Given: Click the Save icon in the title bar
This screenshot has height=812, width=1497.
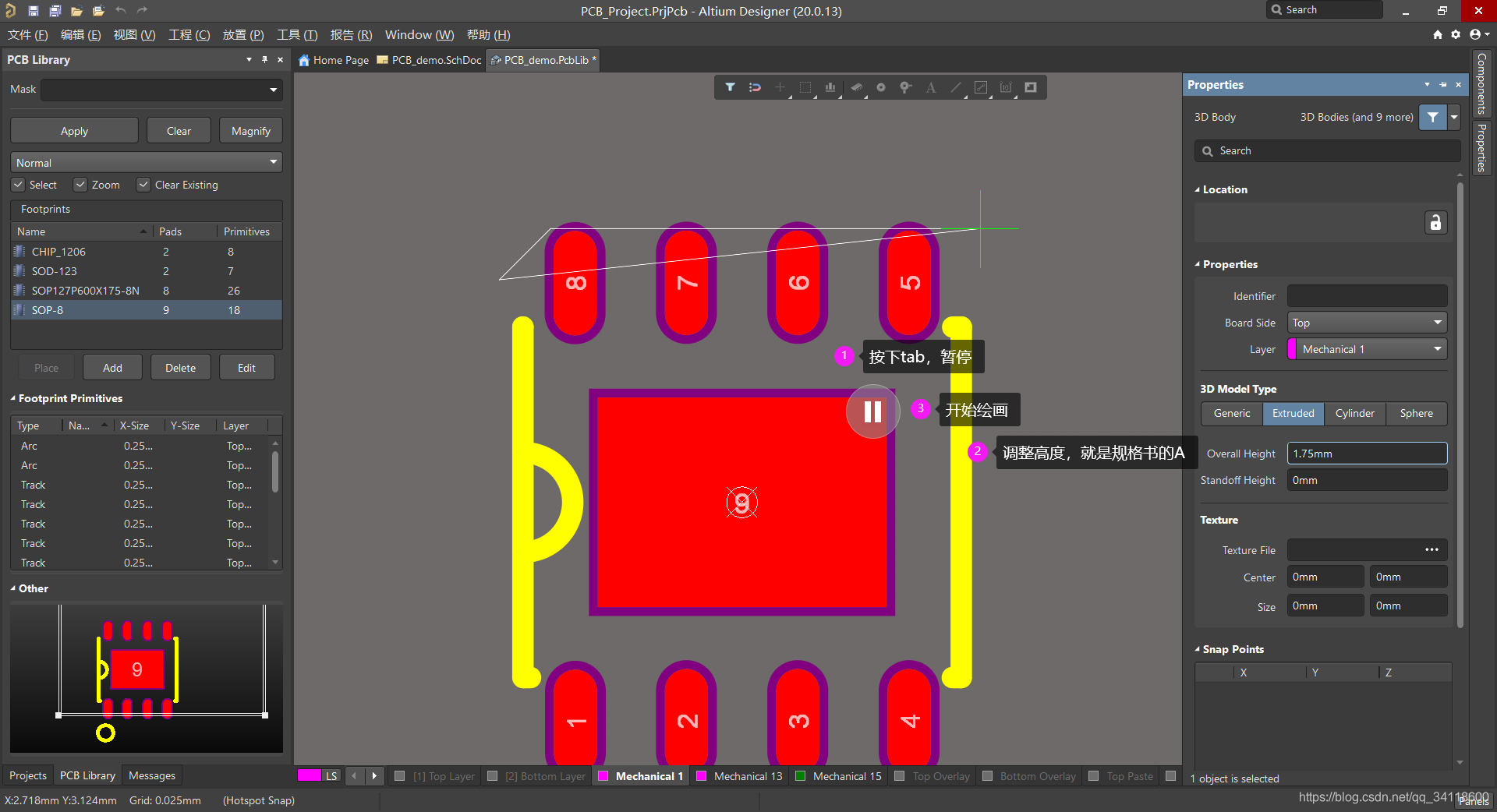Looking at the screenshot, I should (33, 11).
